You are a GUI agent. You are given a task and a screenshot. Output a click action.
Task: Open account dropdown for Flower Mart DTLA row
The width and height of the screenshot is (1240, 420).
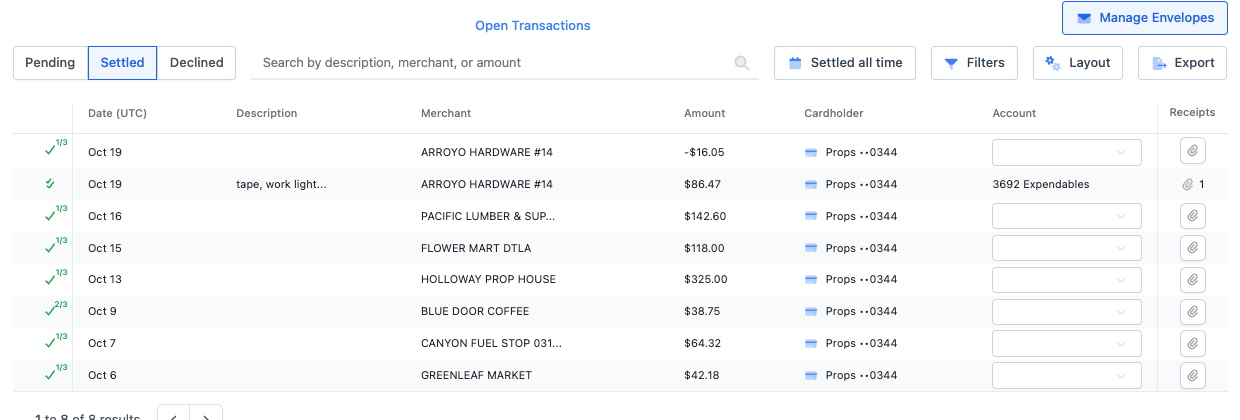1067,248
